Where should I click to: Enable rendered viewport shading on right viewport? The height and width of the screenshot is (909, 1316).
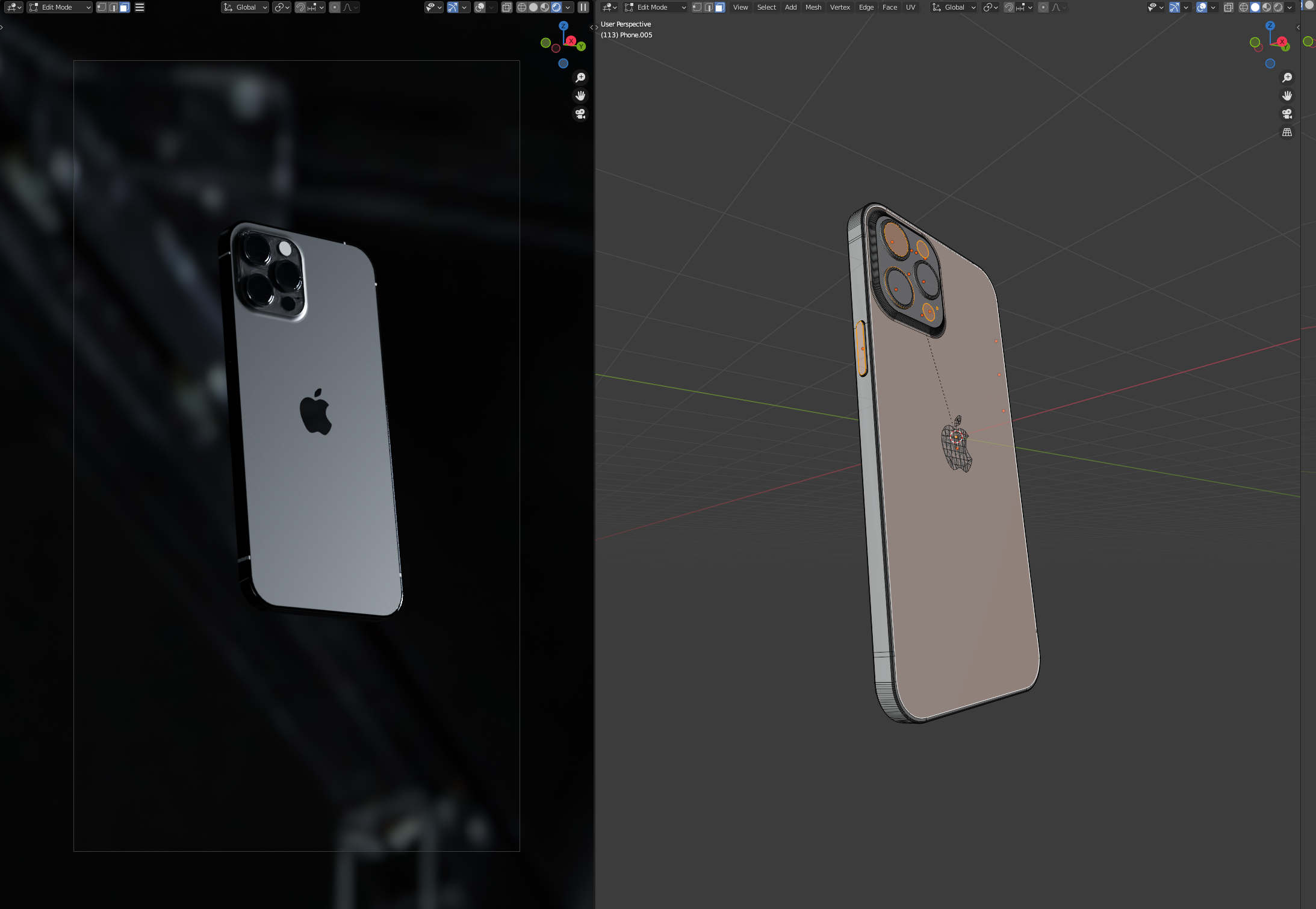[x=1277, y=7]
